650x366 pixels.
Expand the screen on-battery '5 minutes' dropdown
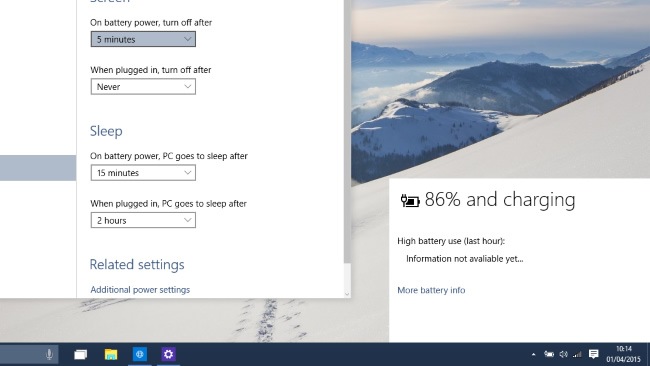click(143, 39)
